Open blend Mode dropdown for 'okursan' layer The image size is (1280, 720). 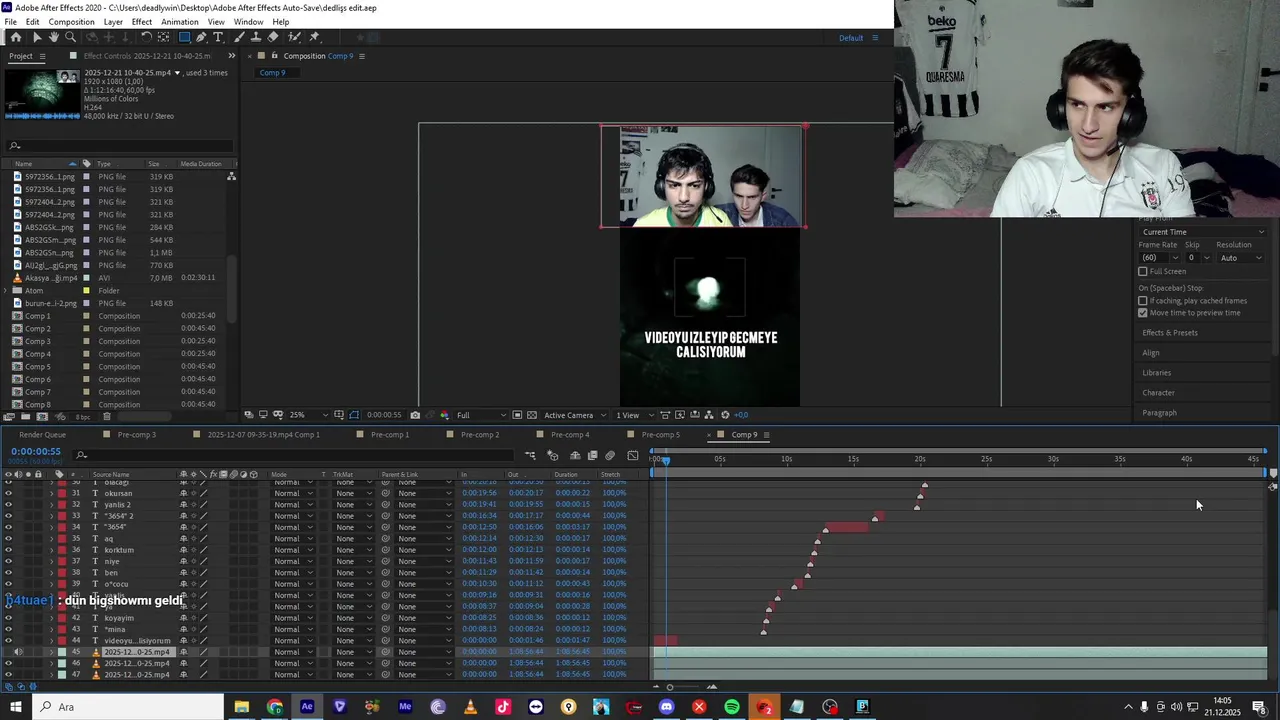pyautogui.click(x=292, y=493)
